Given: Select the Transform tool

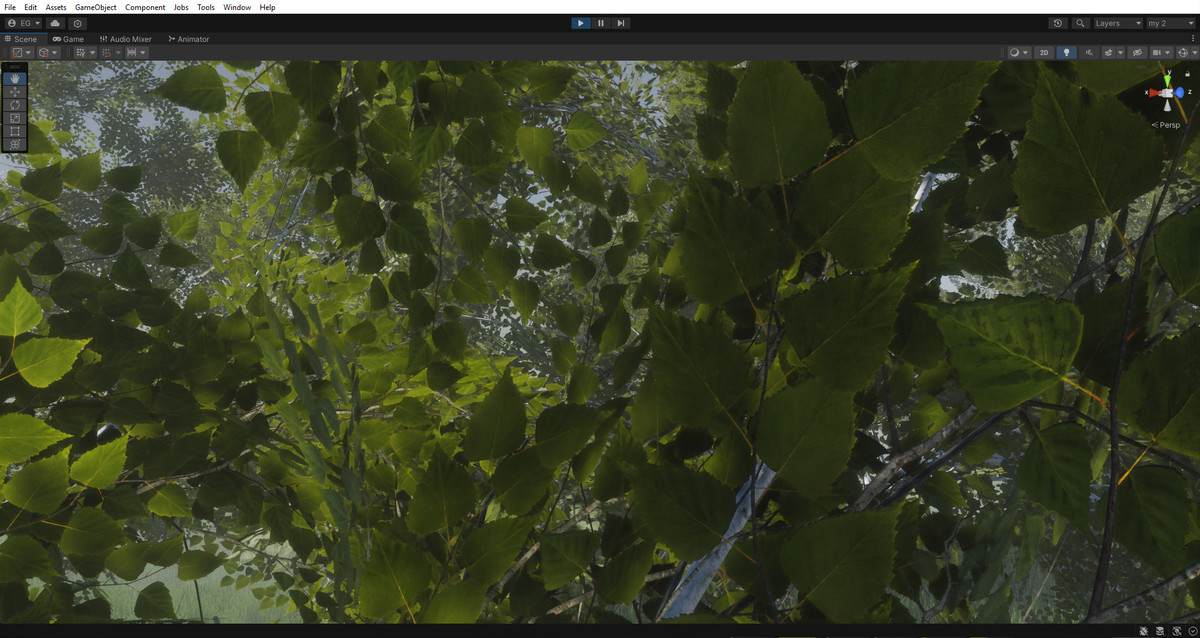Looking at the screenshot, I should [15, 144].
